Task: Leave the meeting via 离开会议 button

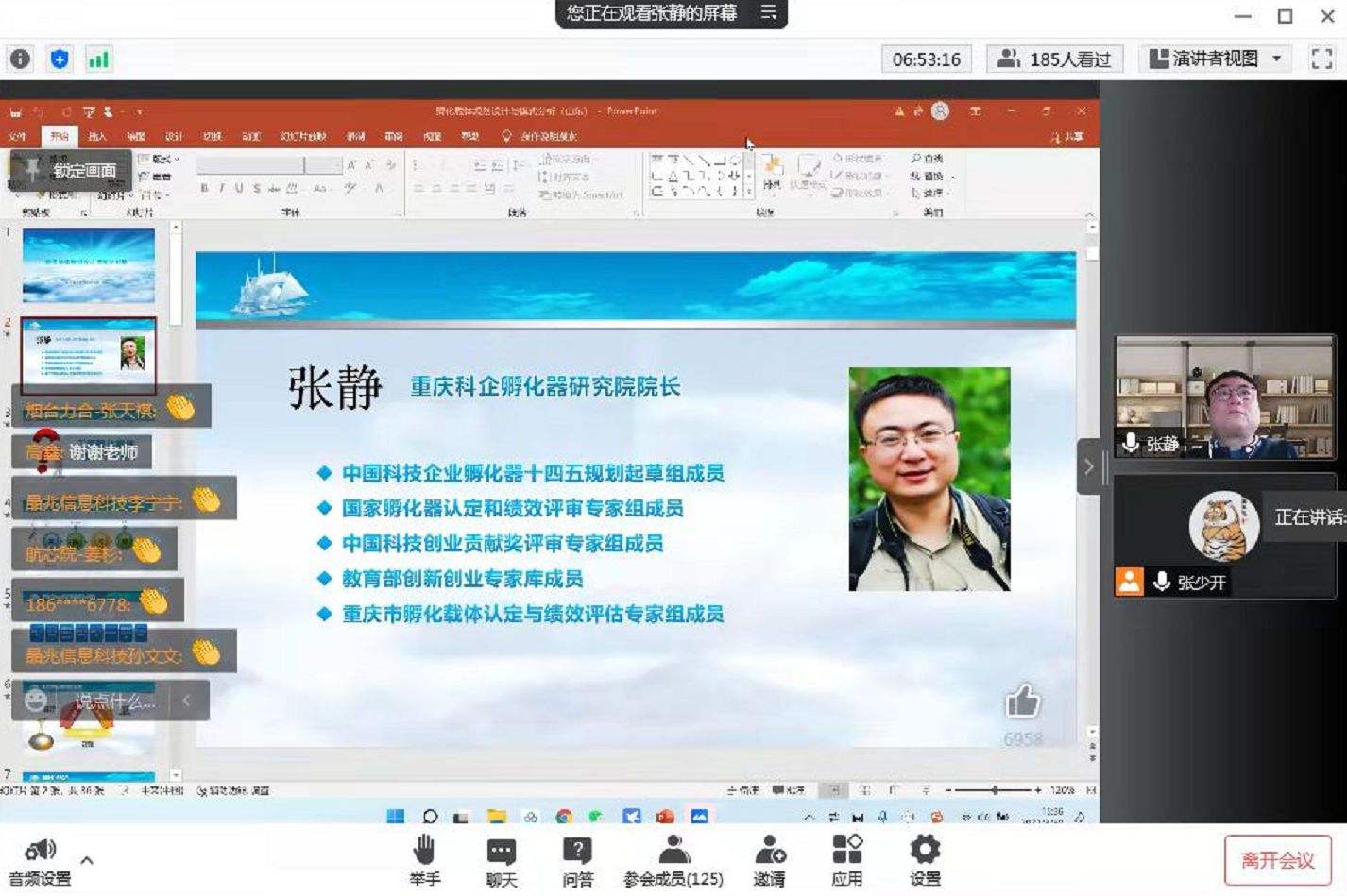Action: pos(1278,860)
